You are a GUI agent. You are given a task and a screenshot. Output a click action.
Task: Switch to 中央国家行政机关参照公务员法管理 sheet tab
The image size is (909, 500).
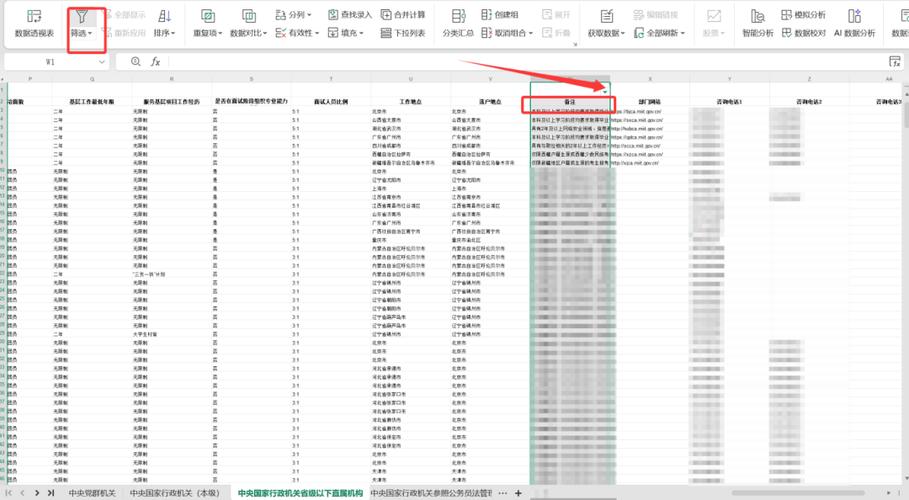(x=431, y=493)
